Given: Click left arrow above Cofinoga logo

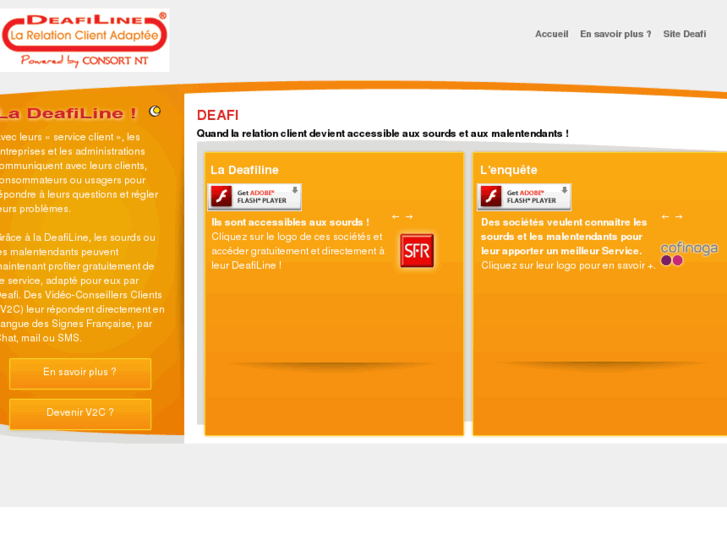Looking at the screenshot, I should (x=665, y=217).
